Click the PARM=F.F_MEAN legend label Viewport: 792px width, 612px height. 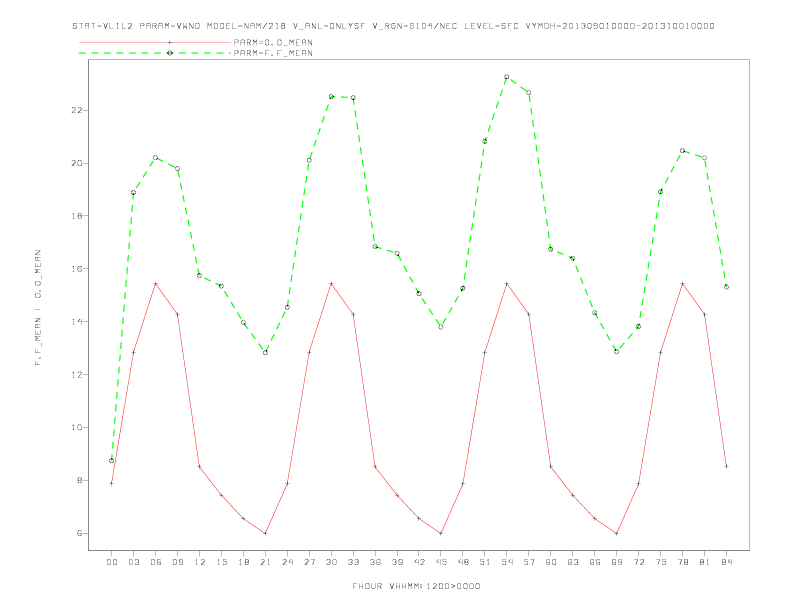[x=273, y=53]
